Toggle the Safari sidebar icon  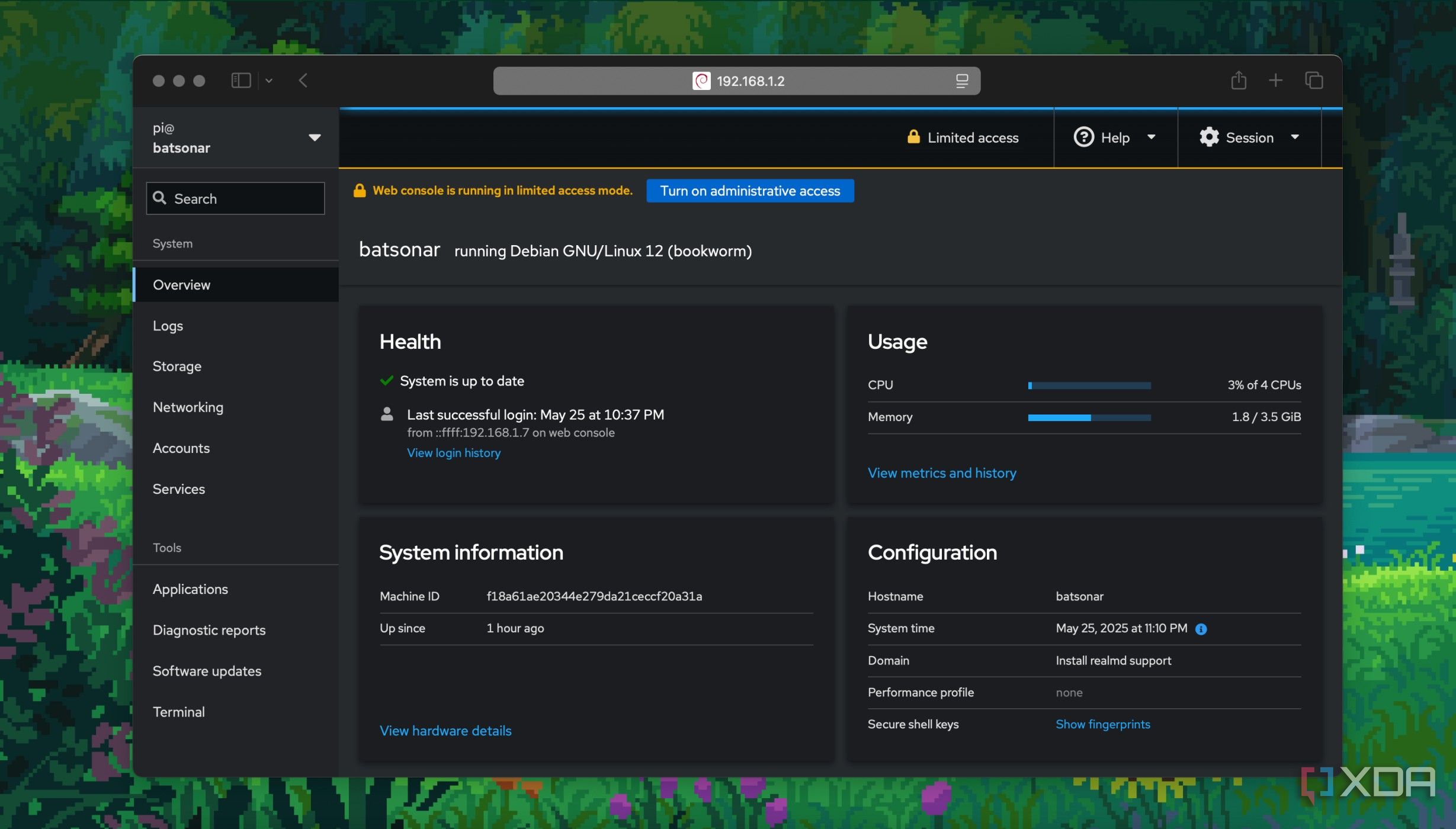click(x=240, y=81)
